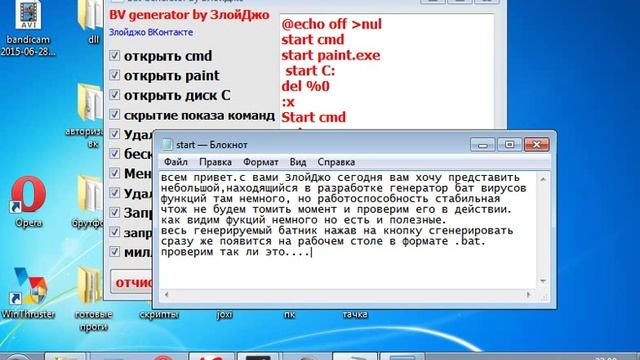Select the пк desktop item label

point(289,315)
